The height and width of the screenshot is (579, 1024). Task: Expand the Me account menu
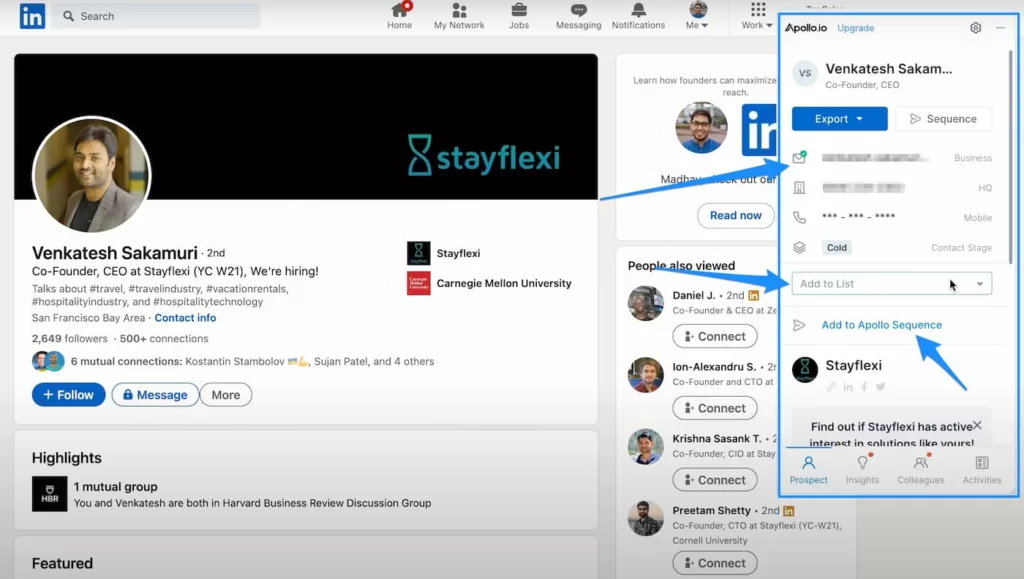pos(697,16)
